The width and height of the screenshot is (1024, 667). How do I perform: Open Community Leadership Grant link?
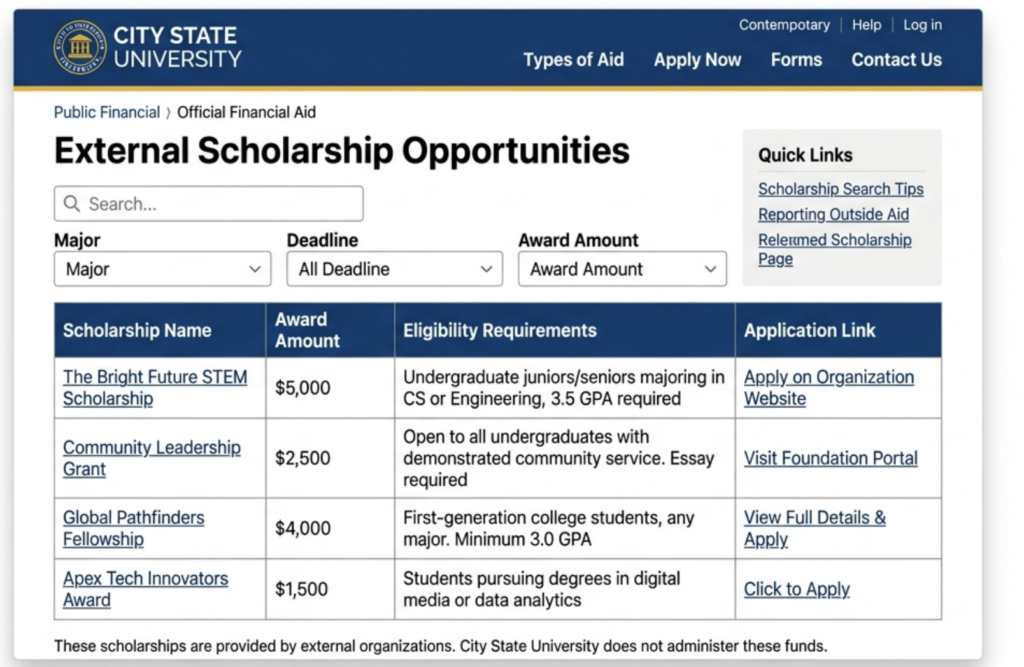tap(152, 458)
